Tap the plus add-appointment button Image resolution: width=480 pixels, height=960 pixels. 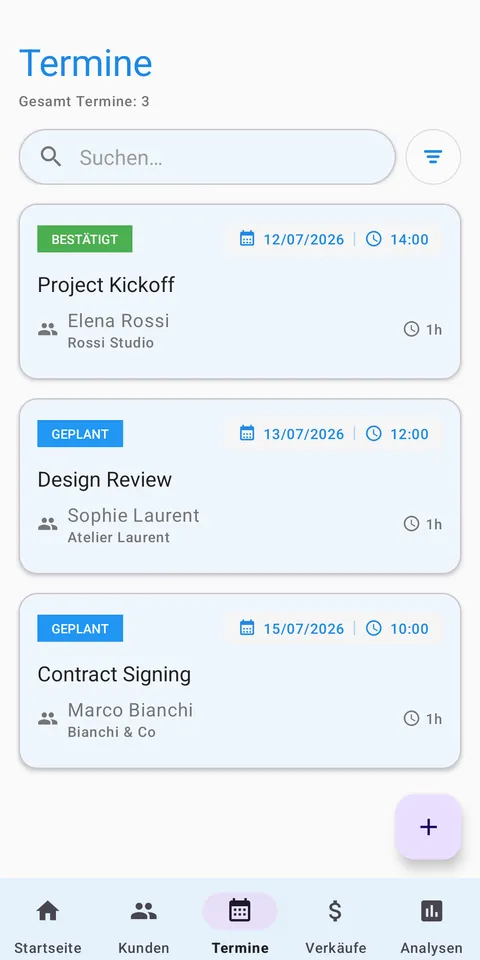click(x=428, y=827)
